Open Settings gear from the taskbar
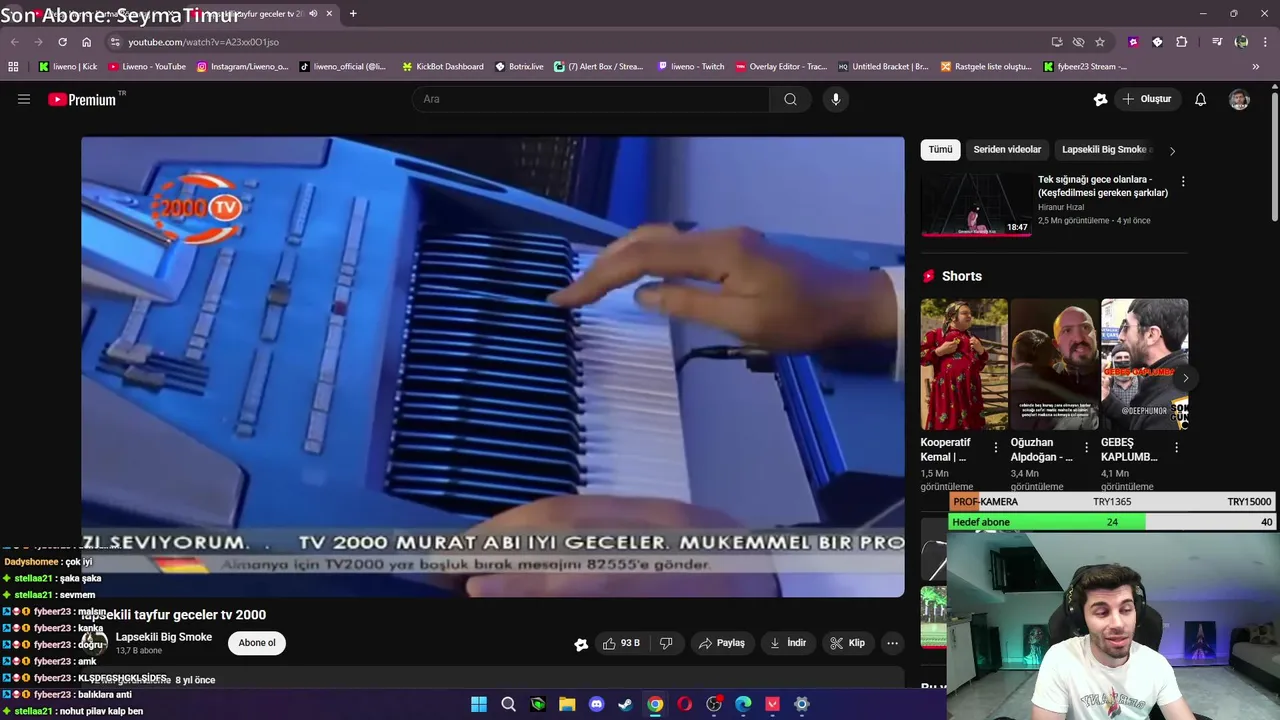 801,704
